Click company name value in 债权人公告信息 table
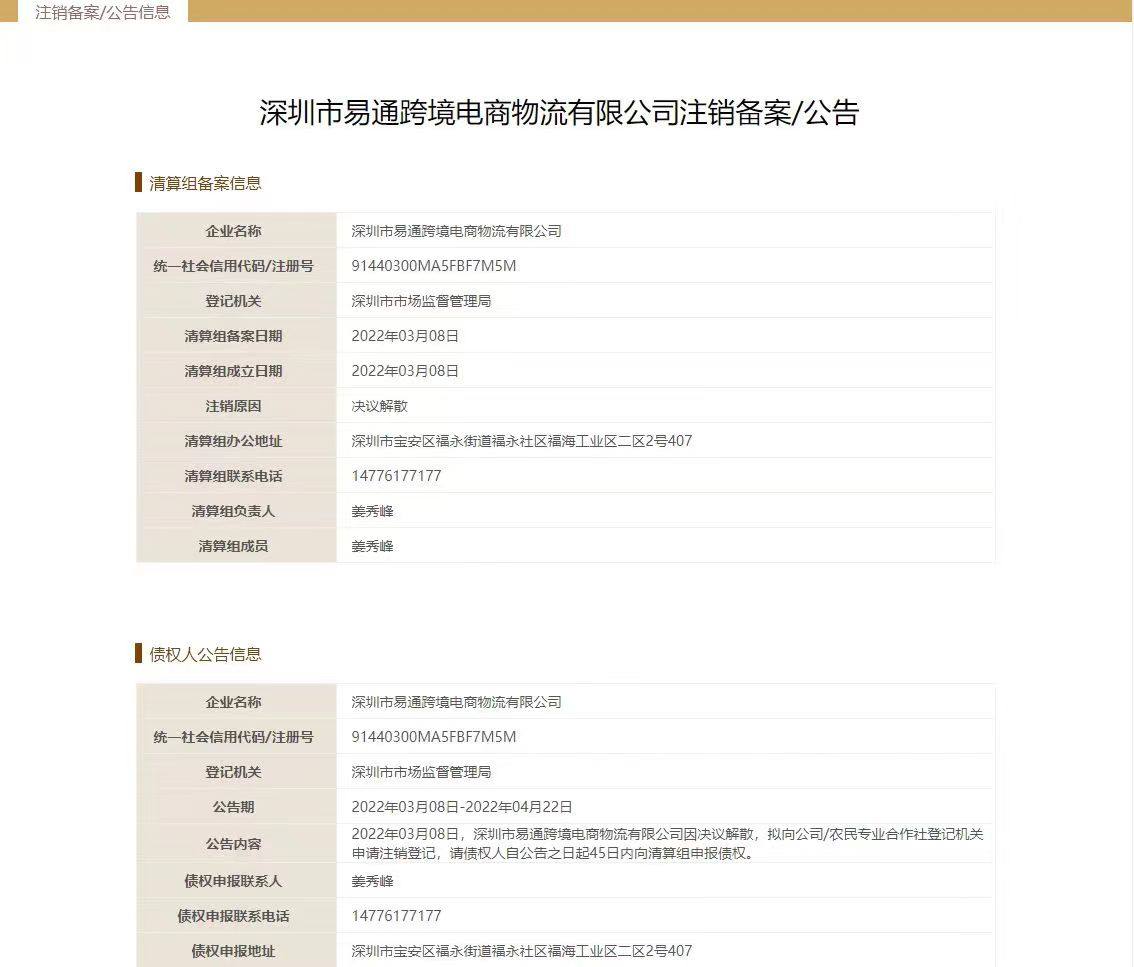Viewport: 1134px width, 967px height. pos(456,702)
